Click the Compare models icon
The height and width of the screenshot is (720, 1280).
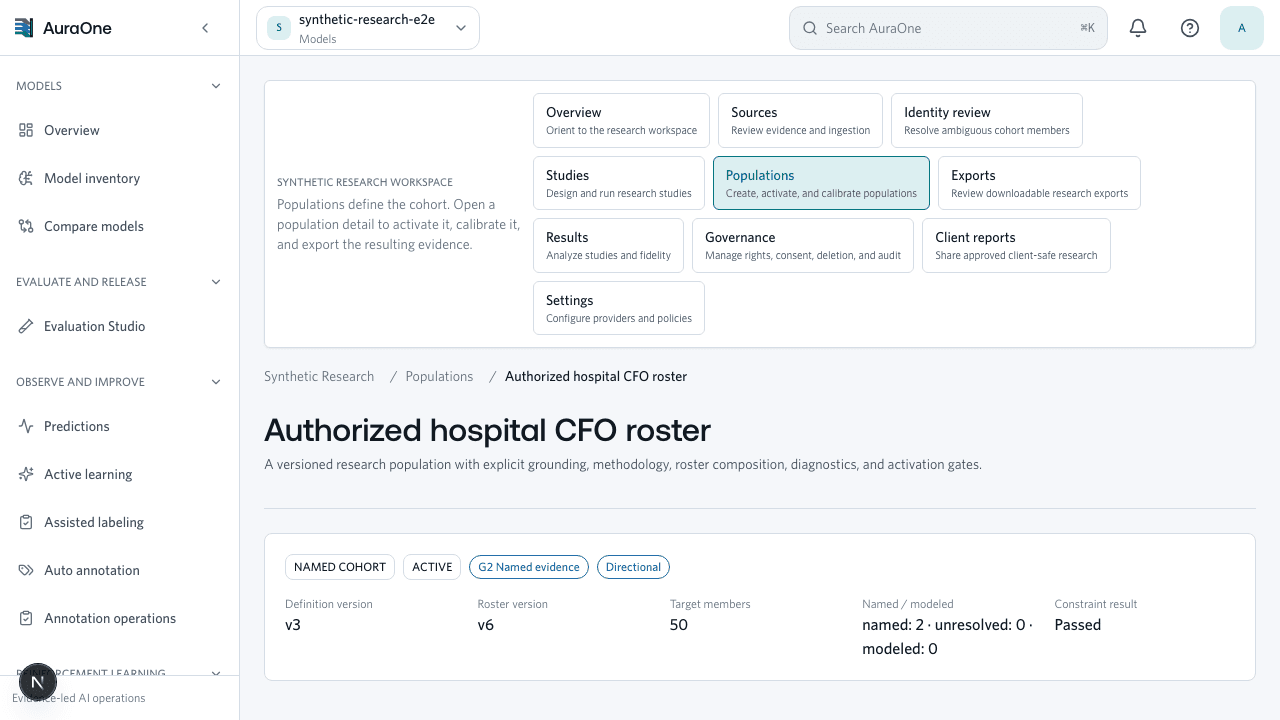26,226
